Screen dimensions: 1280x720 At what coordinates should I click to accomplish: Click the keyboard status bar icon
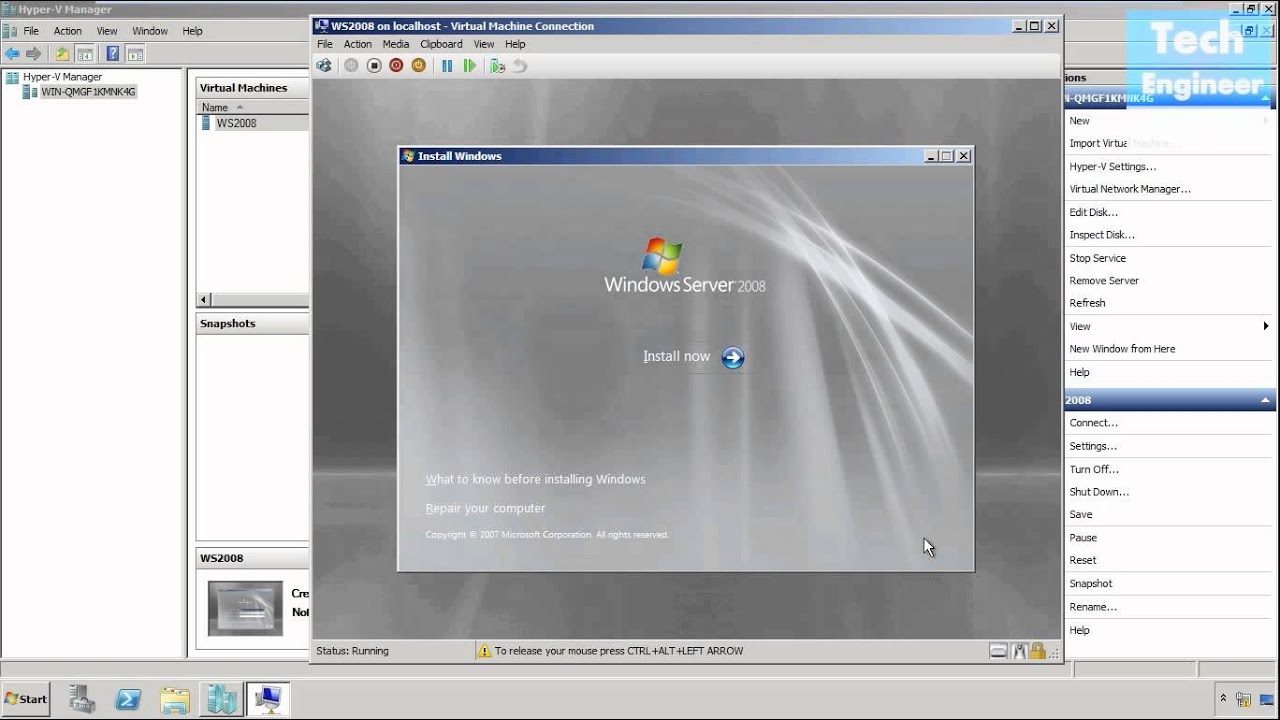click(x=998, y=651)
